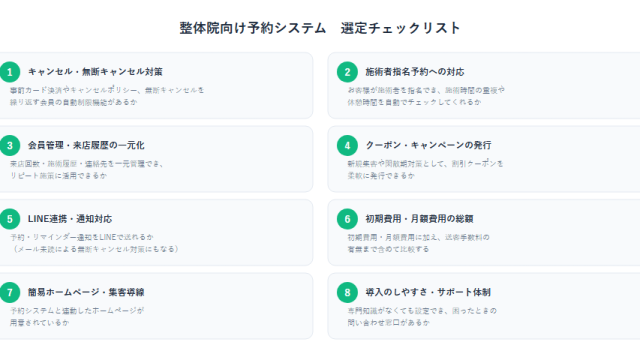Select the クーポン・キャンペーンの発行 heading

pos(428,145)
